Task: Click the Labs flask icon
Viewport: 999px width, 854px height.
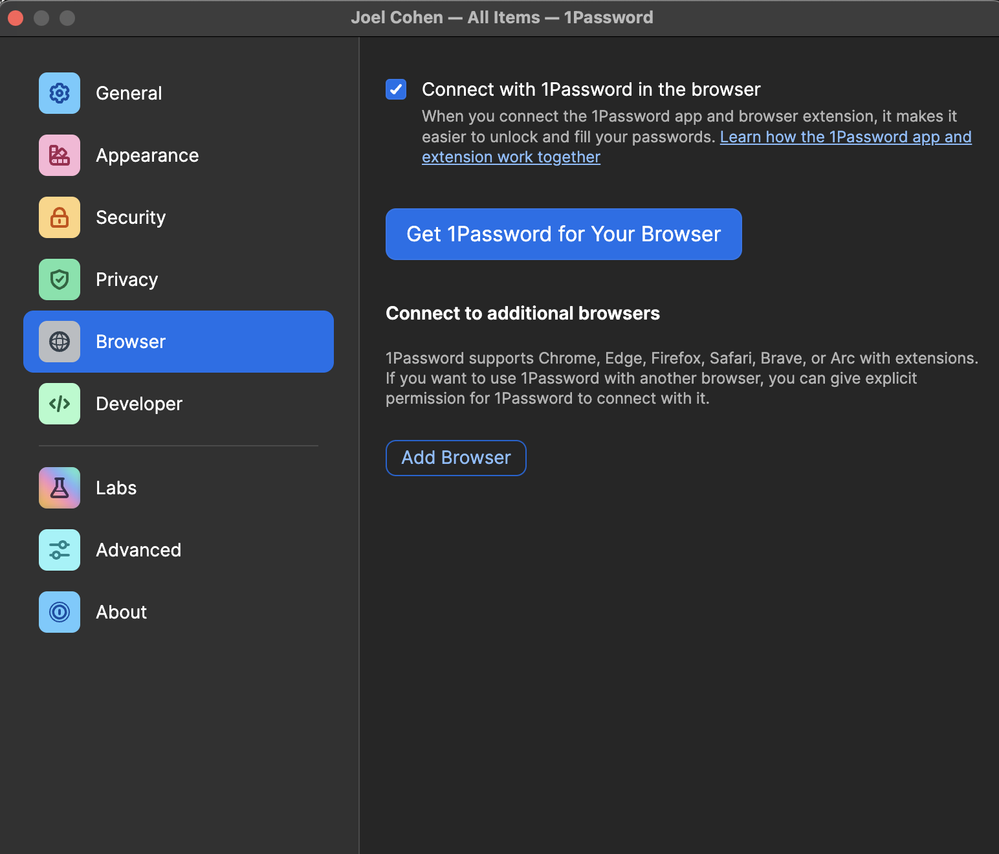Action: click(x=59, y=488)
